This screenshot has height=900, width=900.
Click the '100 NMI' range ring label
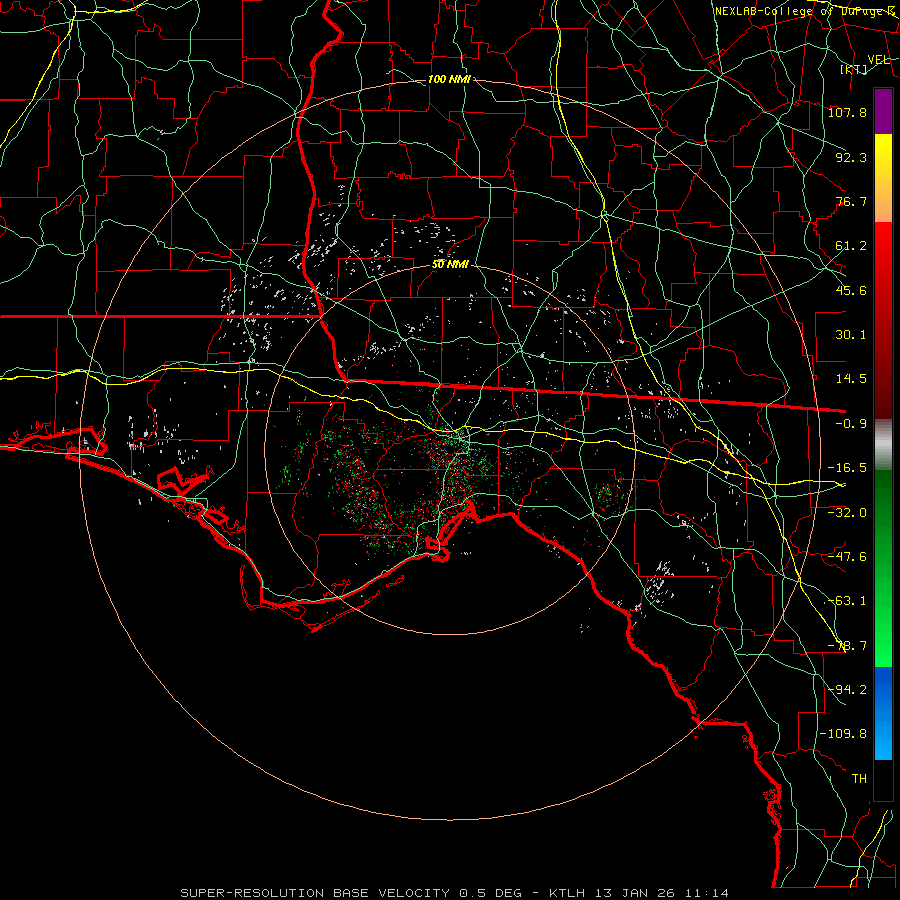pyautogui.click(x=449, y=79)
